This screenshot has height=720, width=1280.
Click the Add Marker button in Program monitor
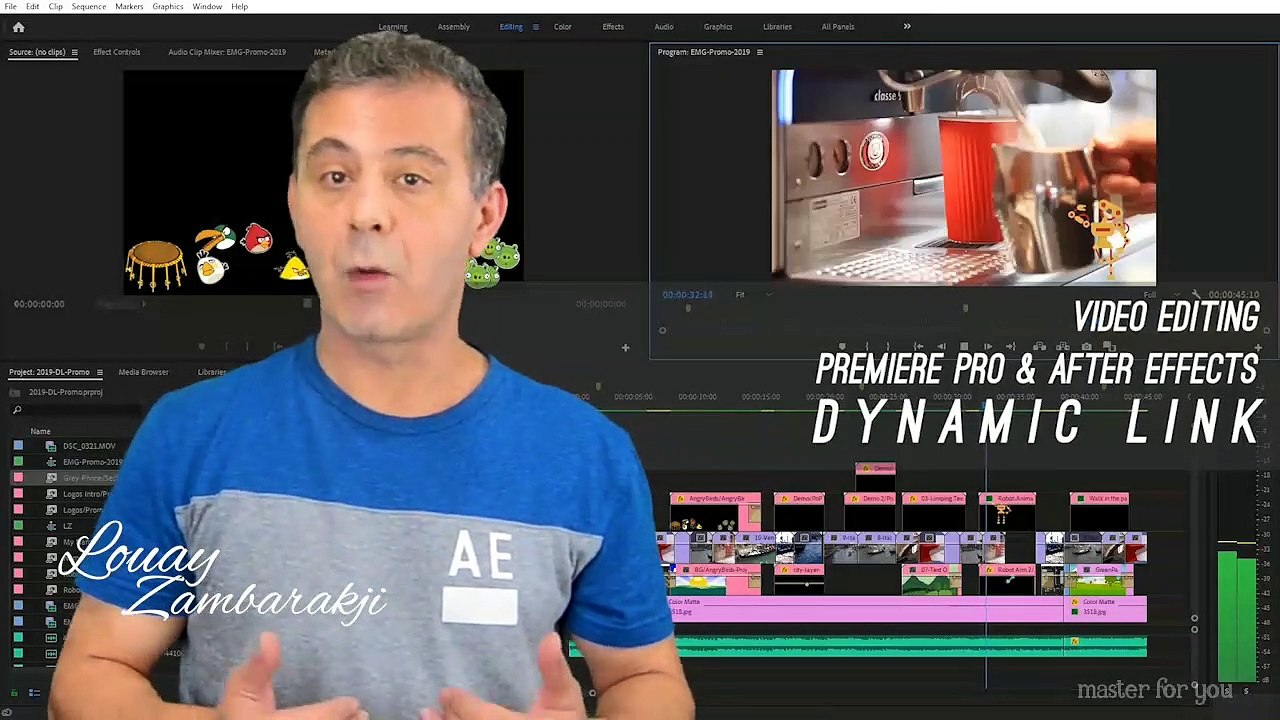tap(842, 347)
